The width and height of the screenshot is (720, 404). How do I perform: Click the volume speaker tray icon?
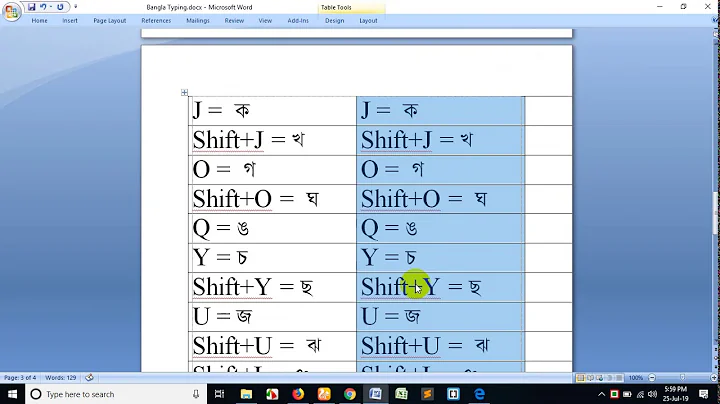pos(652,394)
